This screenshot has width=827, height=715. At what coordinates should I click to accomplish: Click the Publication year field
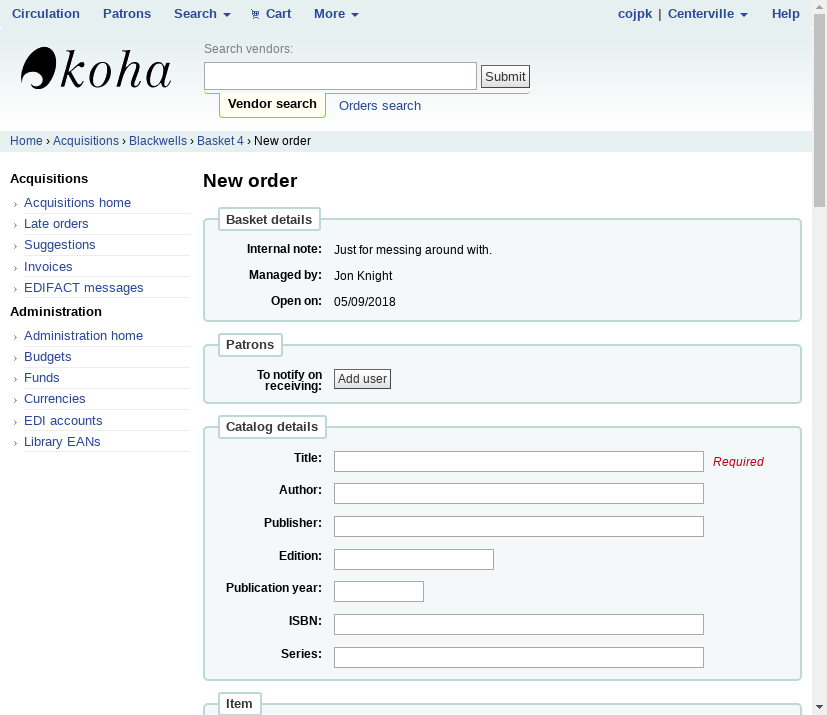(x=378, y=591)
